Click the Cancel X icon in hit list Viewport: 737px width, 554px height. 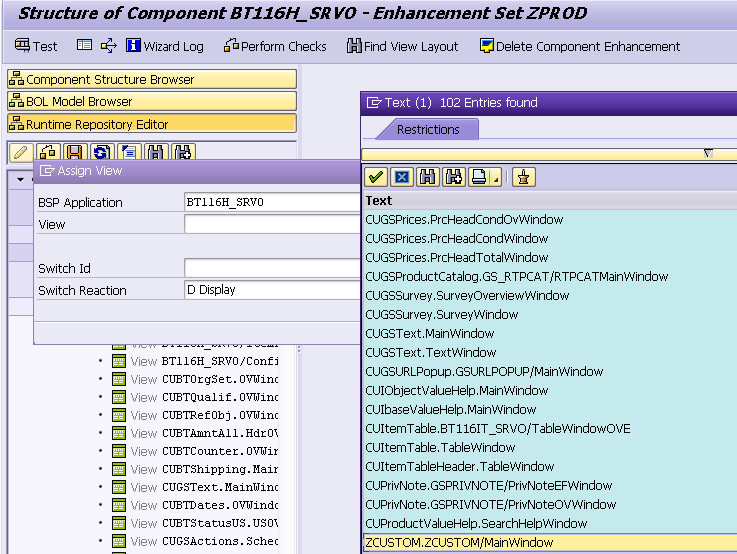[x=402, y=177]
